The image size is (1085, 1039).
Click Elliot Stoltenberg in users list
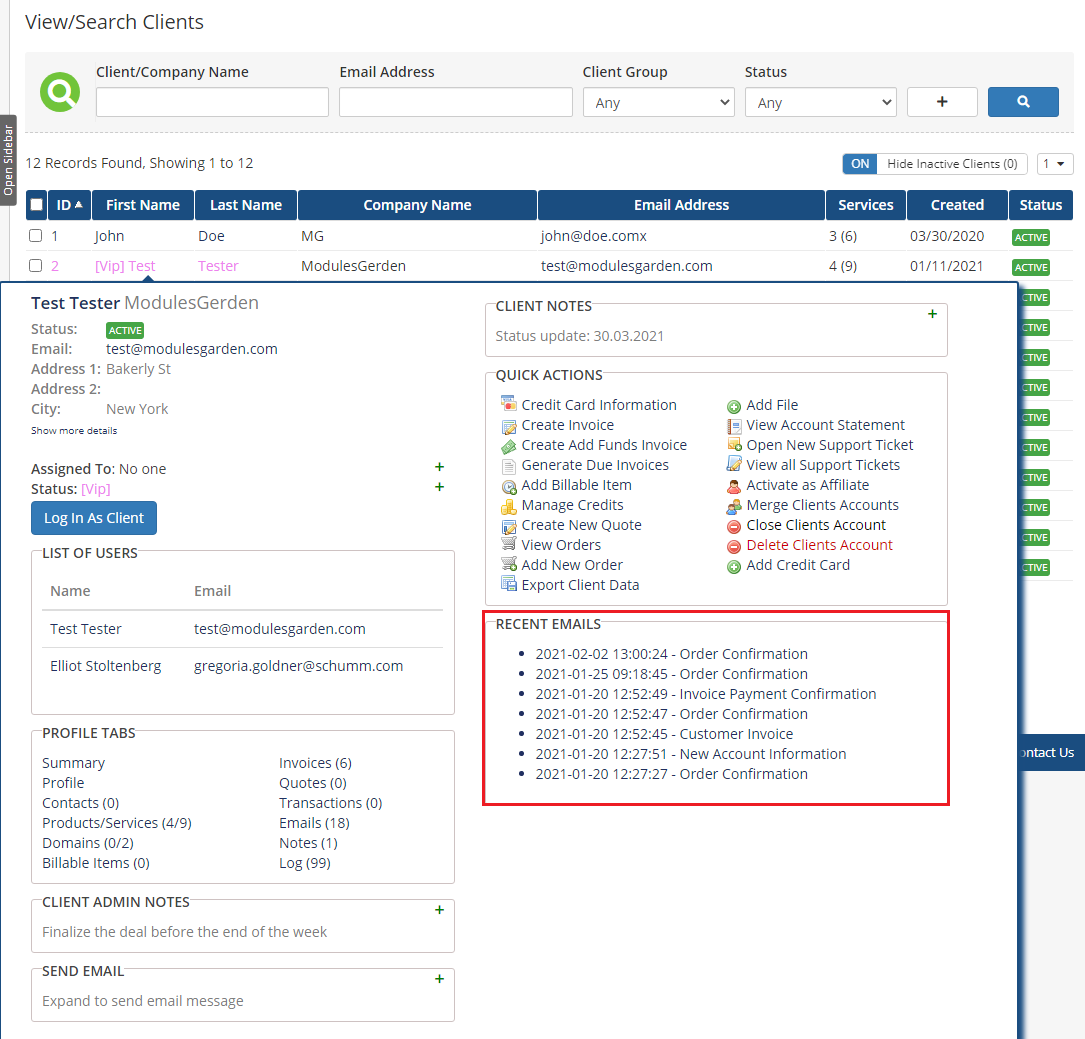pos(105,665)
